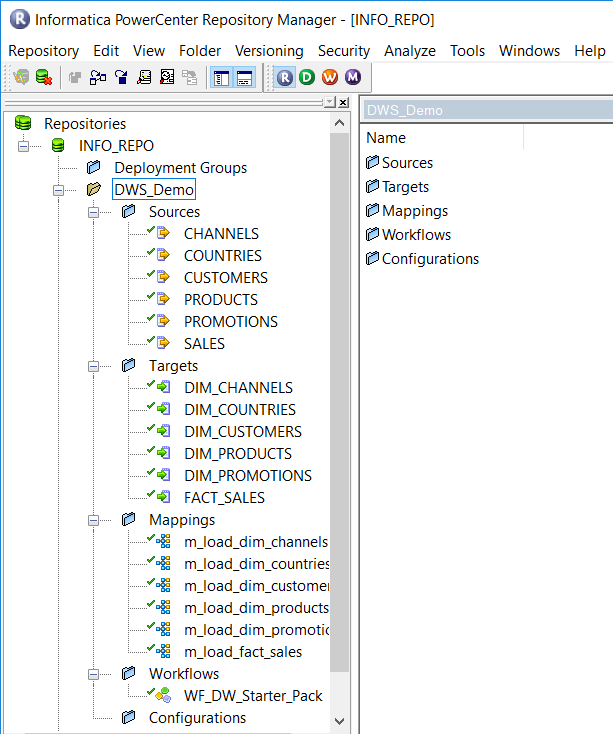Click the blue square icon with curved arrow

(x=121, y=77)
